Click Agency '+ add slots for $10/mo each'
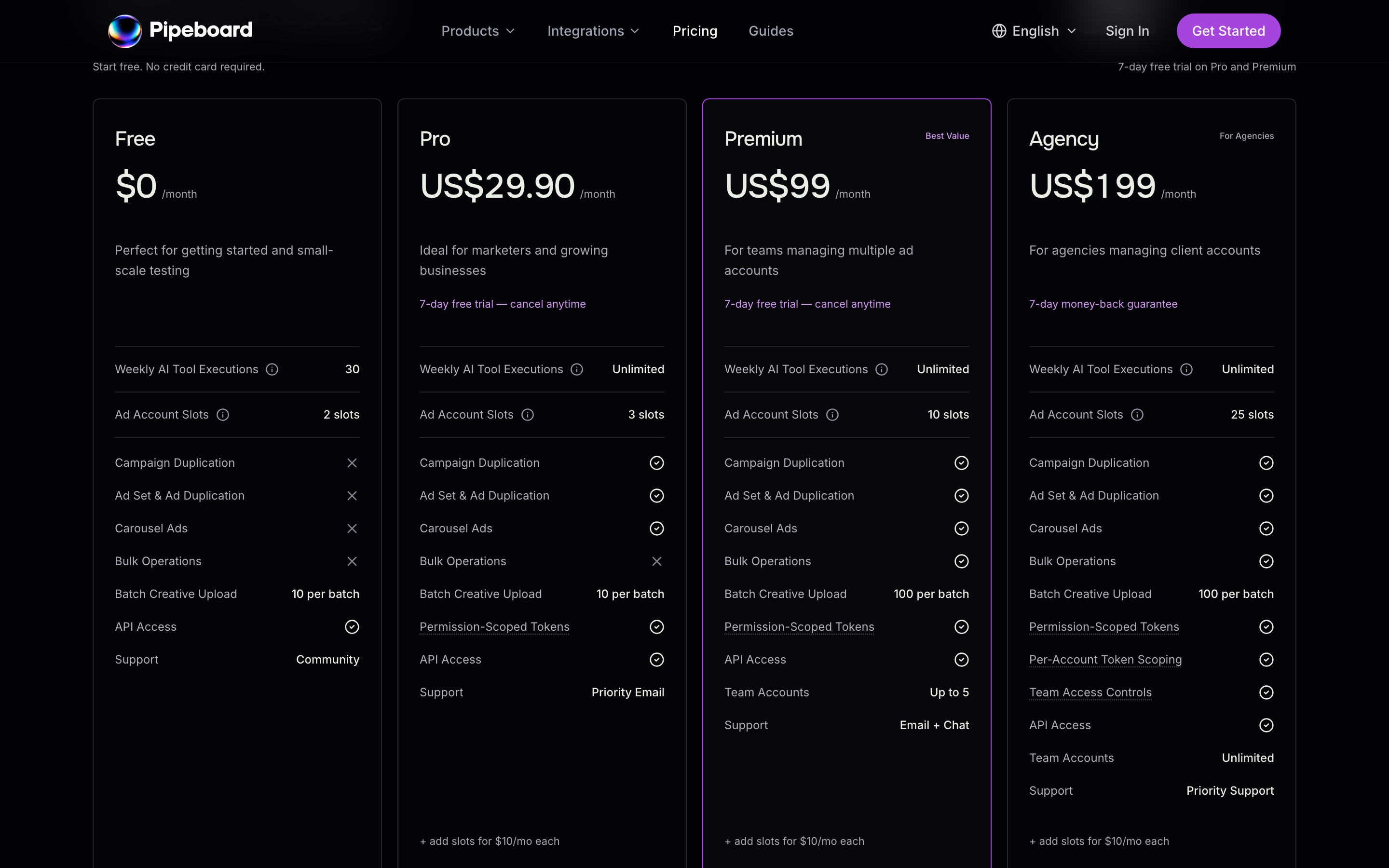 (x=1099, y=841)
